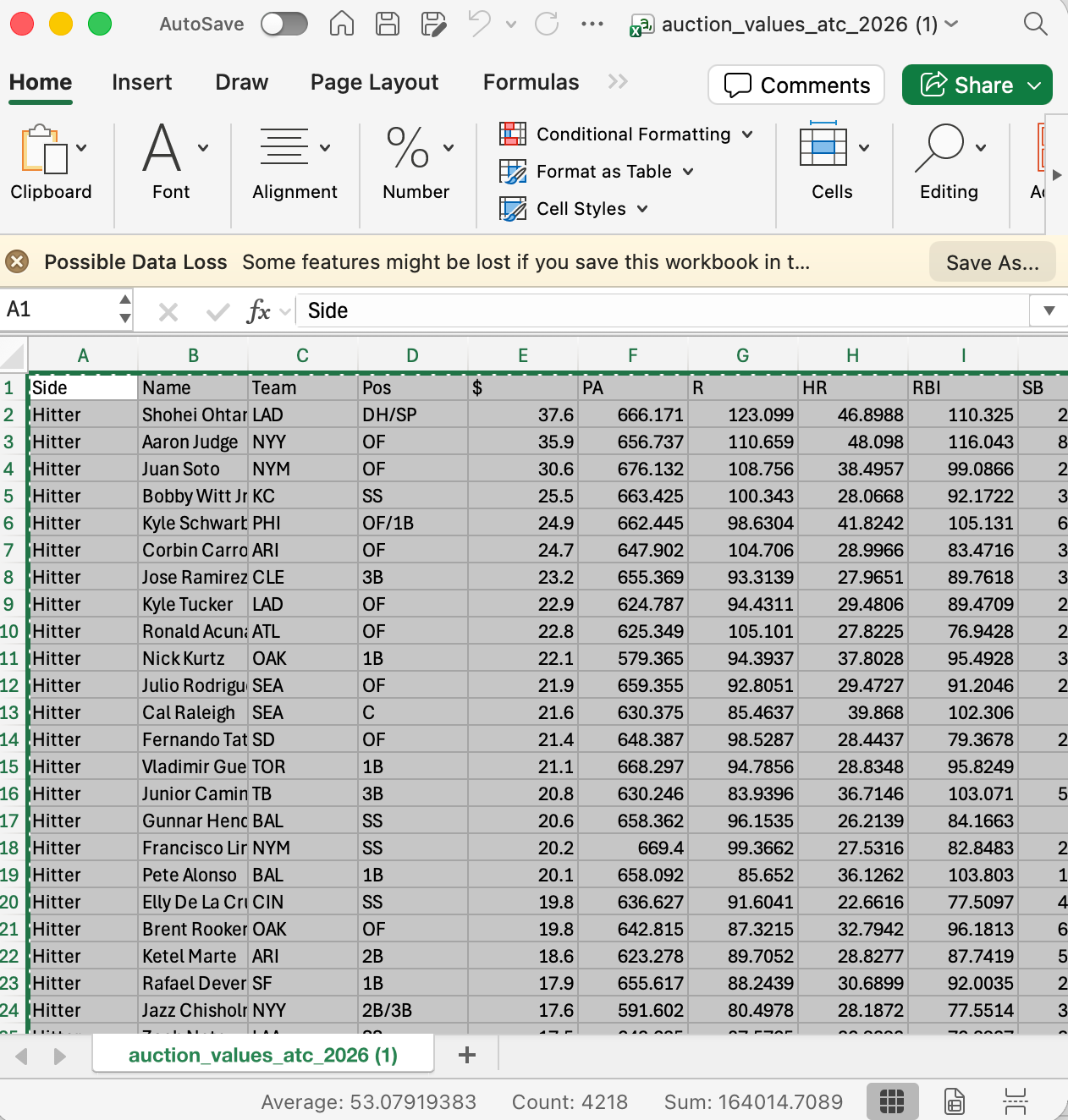Image resolution: width=1068 pixels, height=1120 pixels.
Task: Click the Save As... button
Action: point(993,262)
